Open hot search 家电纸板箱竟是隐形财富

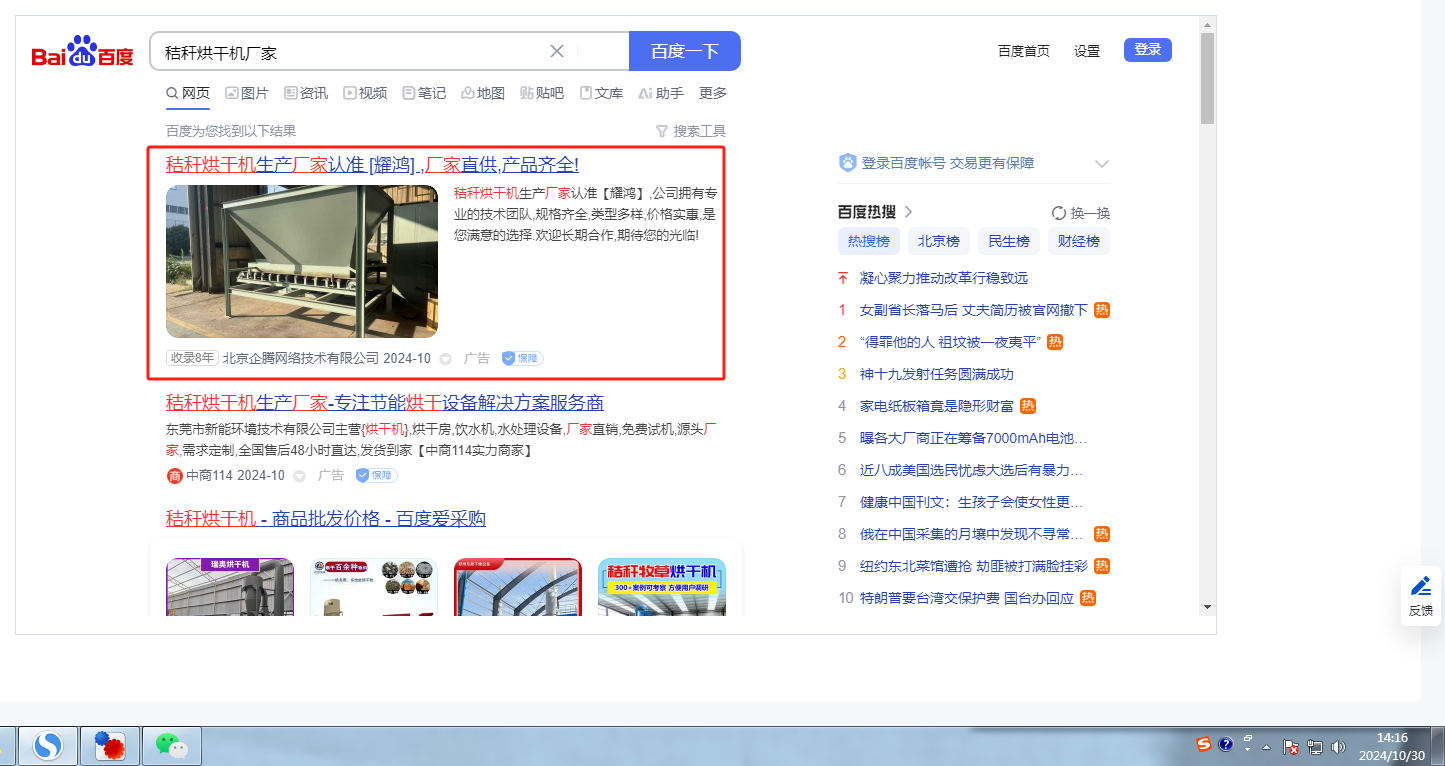(937, 406)
